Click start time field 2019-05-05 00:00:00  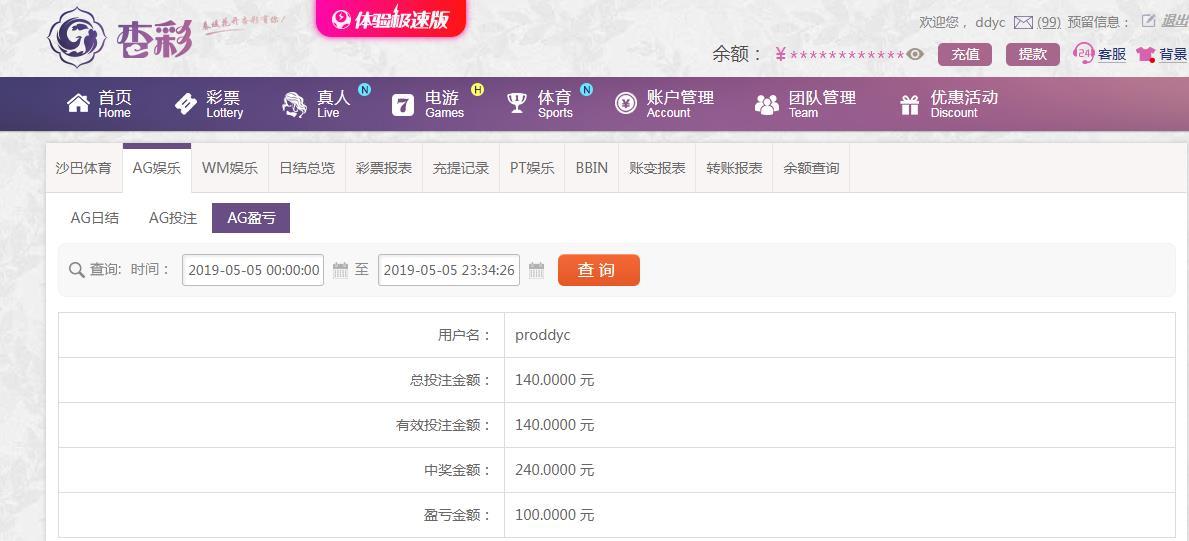[x=253, y=270]
